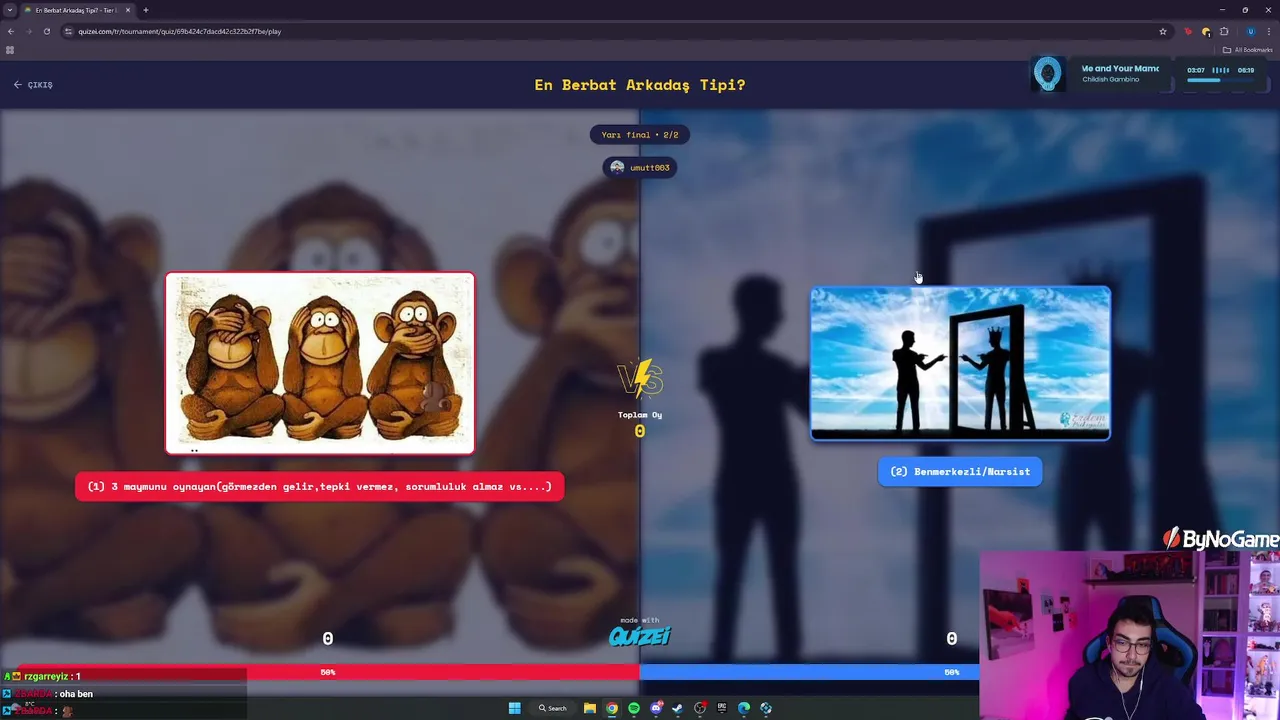Click the blue 50% vote bar
The width and height of the screenshot is (1280, 720).
pos(810,672)
